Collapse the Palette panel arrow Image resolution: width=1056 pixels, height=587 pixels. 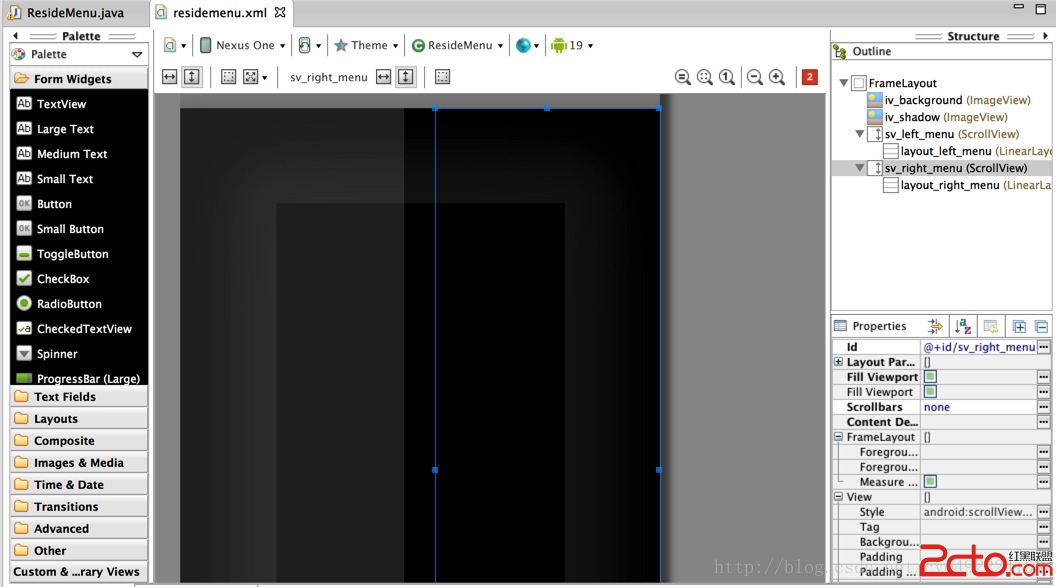(15, 36)
